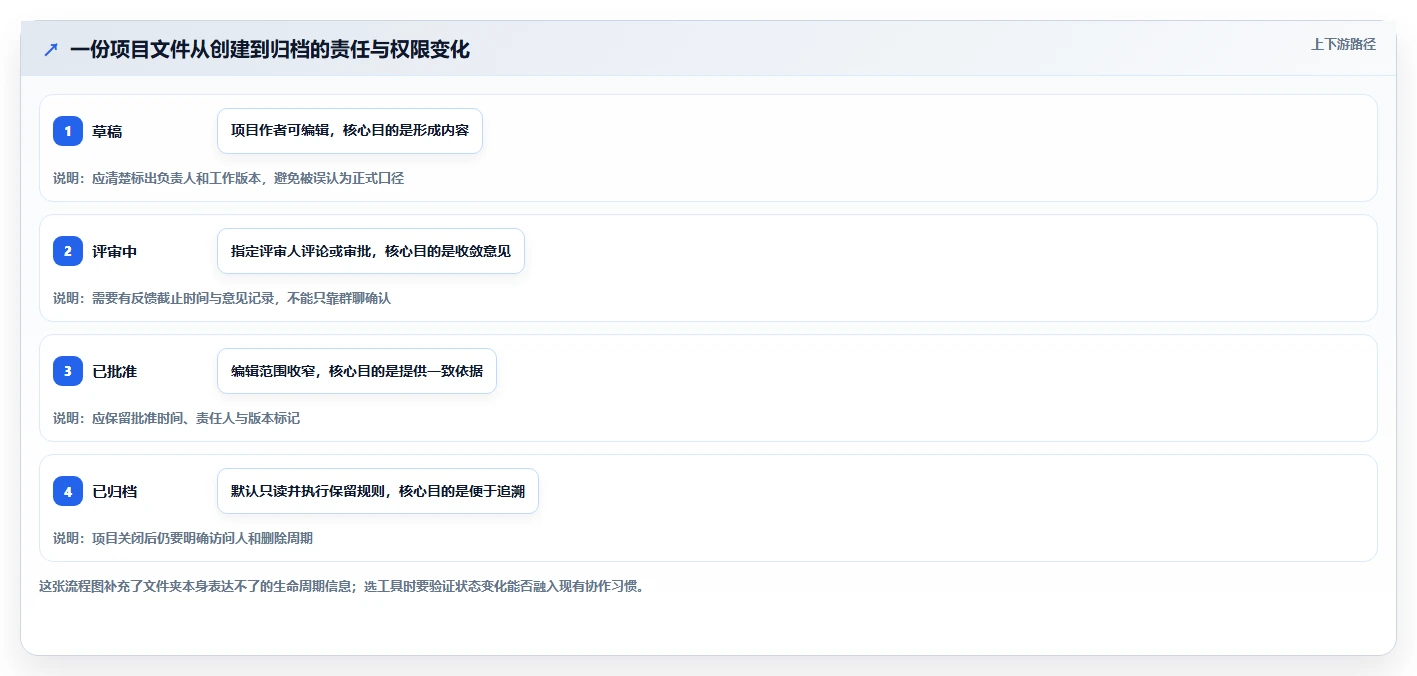Click the note 需要有反馈截止时间与意见记录
This screenshot has width=1417, height=676.
(222, 298)
